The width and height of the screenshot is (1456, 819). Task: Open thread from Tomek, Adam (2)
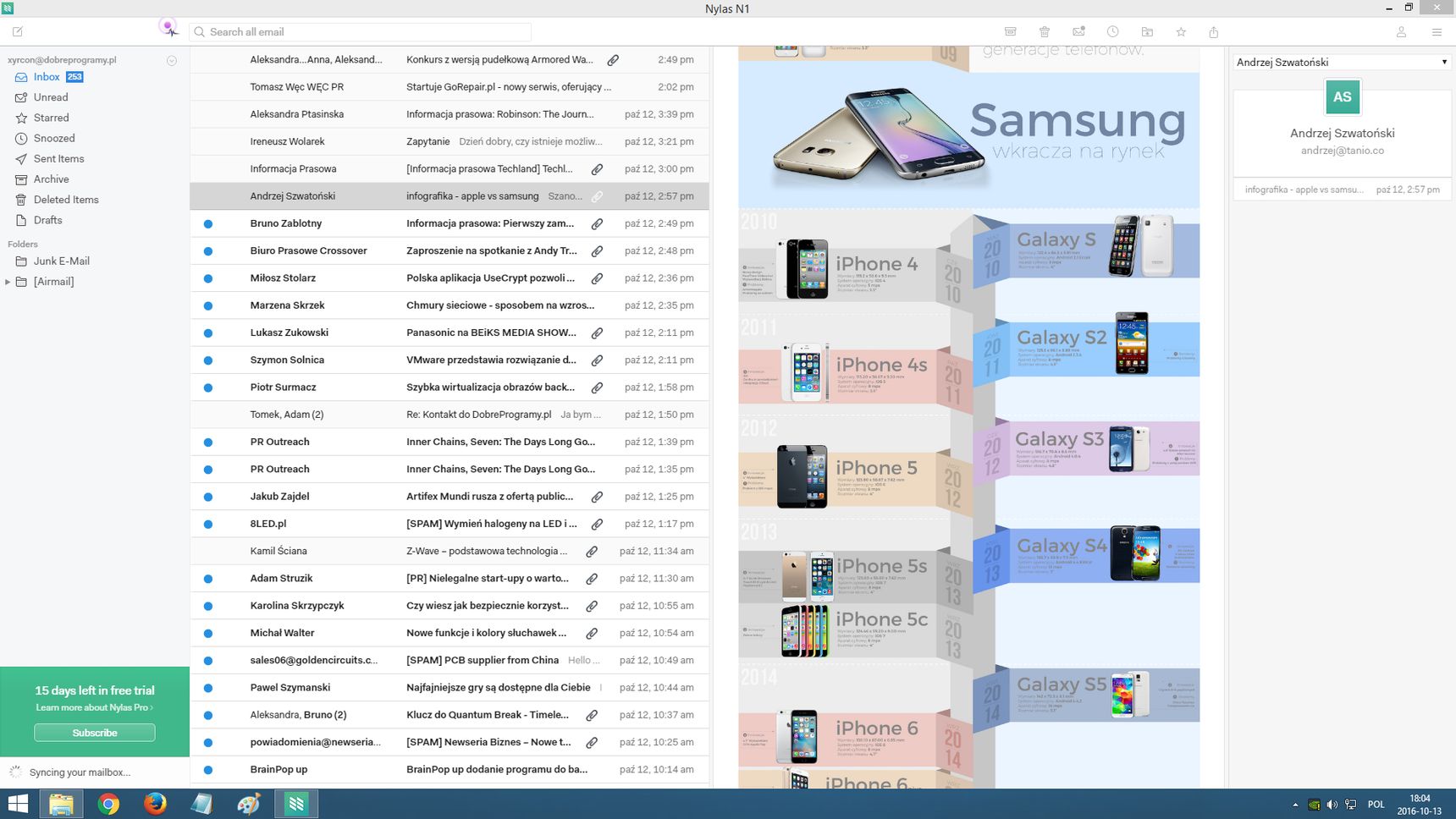coord(449,415)
